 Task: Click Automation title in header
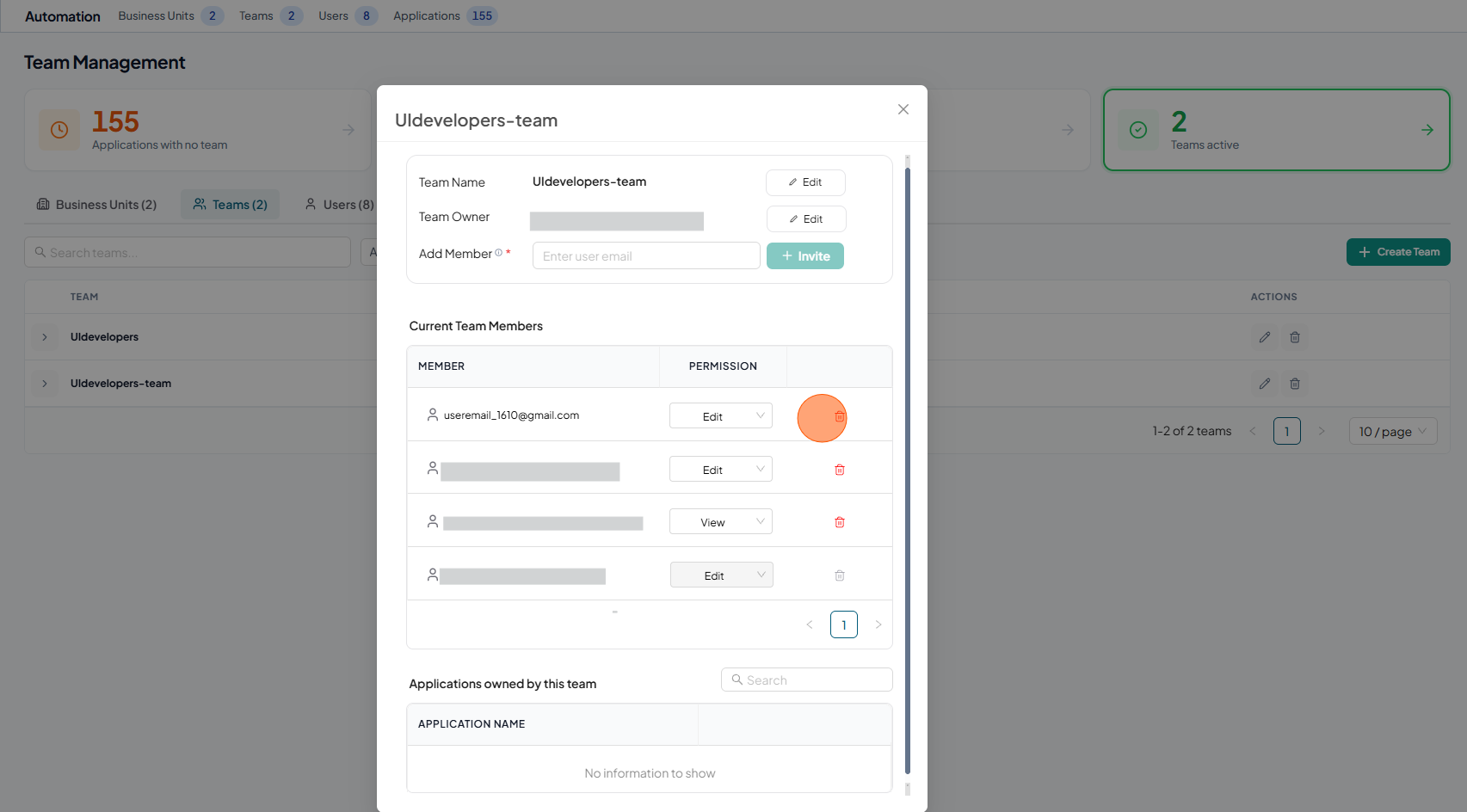[63, 16]
